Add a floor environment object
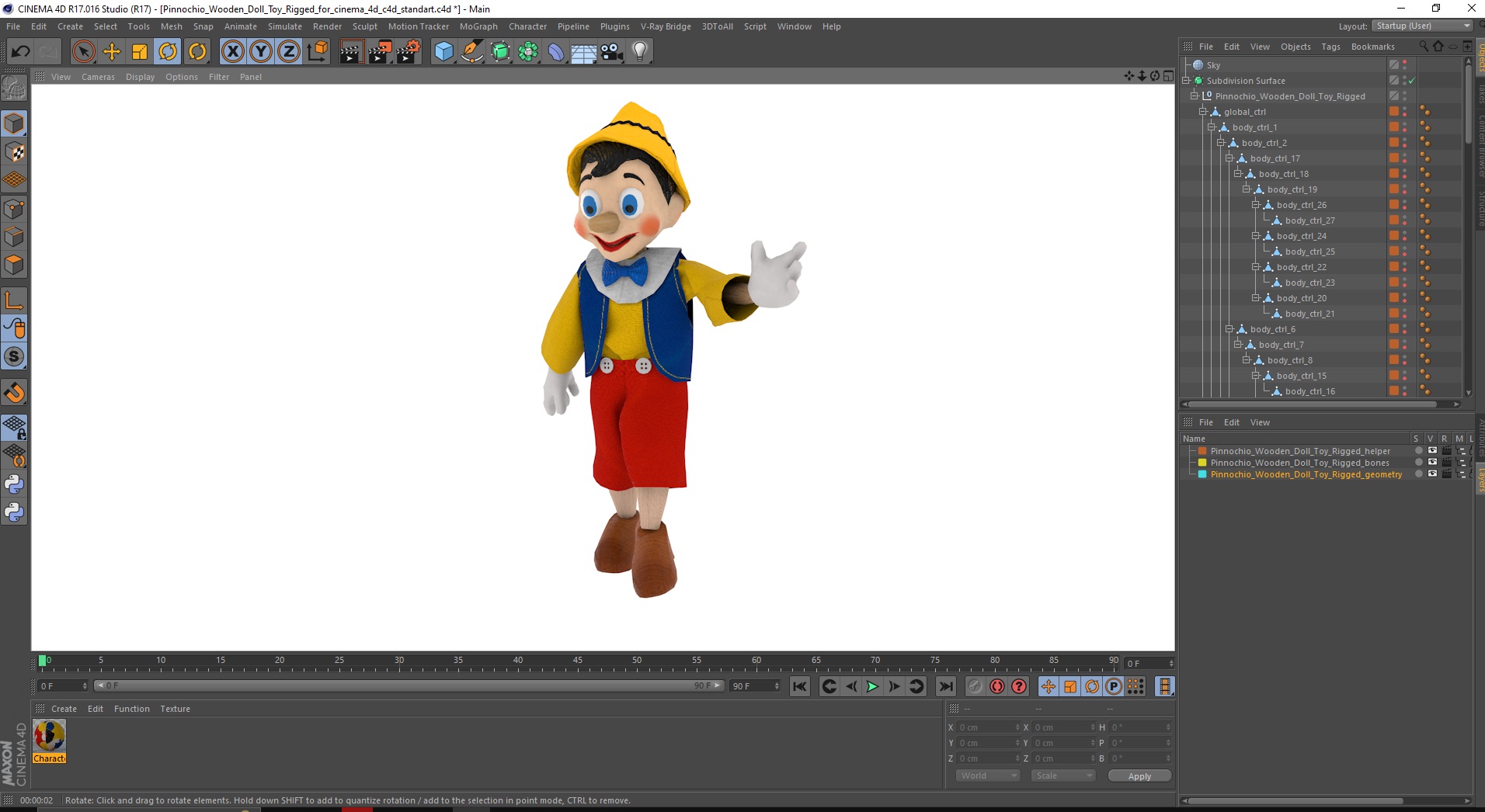 [584, 52]
